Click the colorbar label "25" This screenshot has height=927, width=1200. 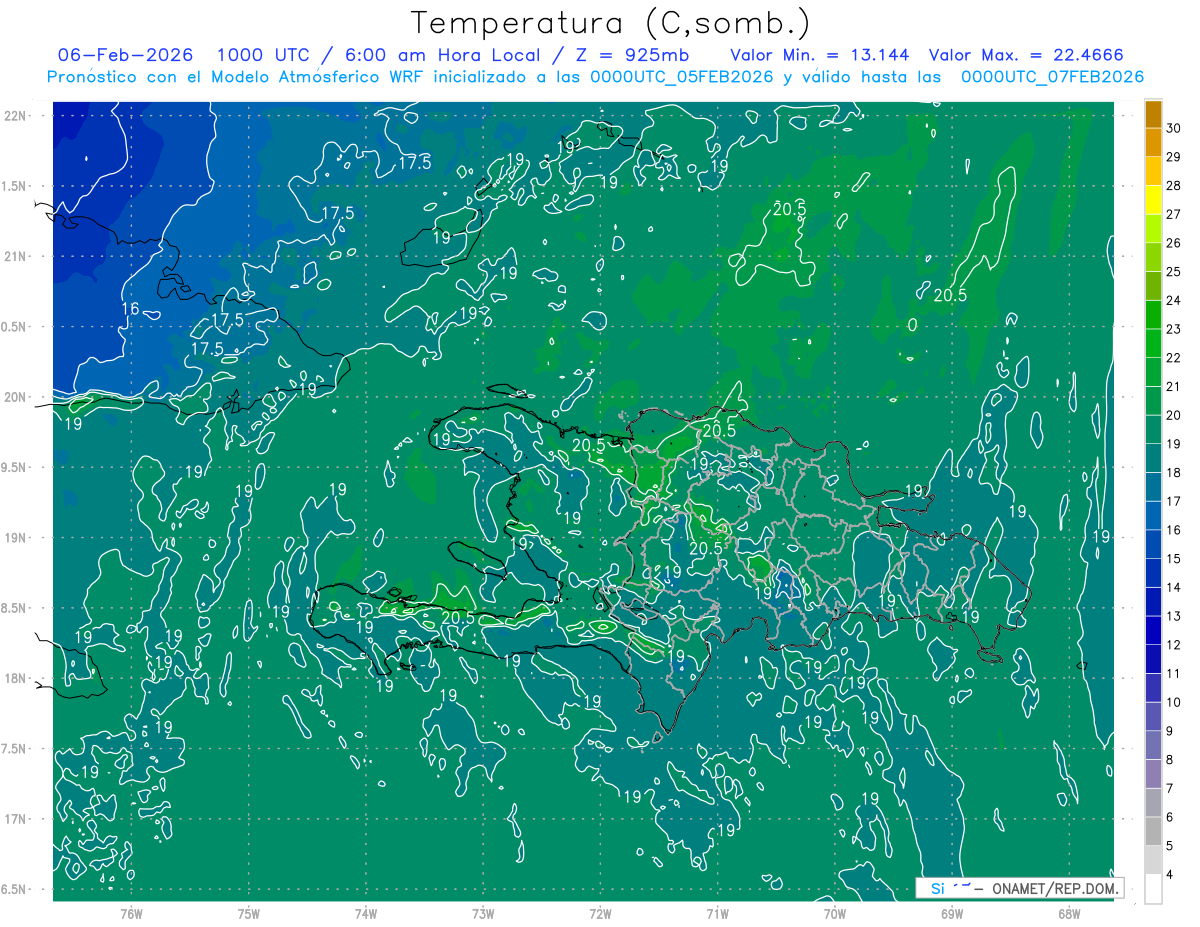click(1174, 272)
